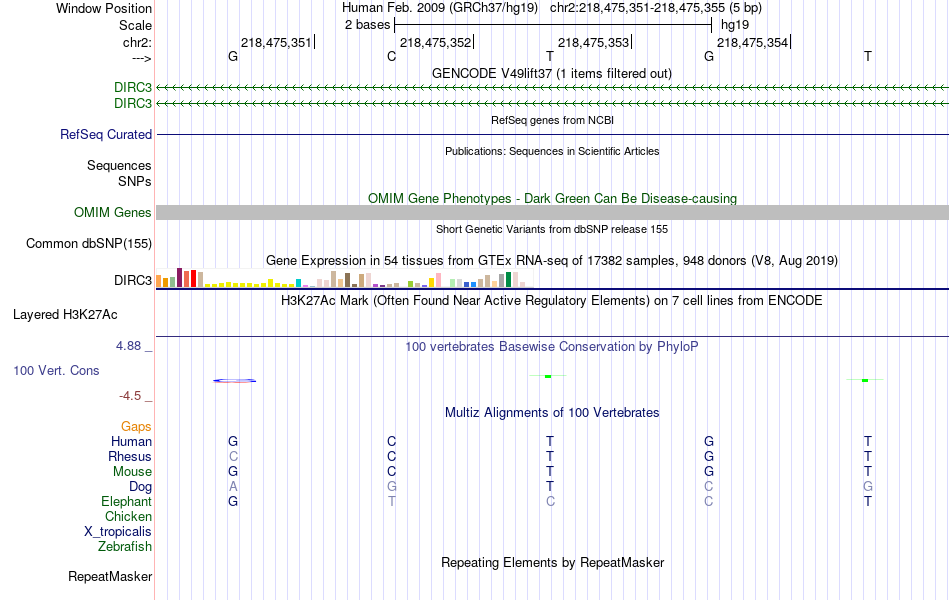950x600 pixels.
Task: Click the SNPs track label
Action: pos(135,181)
